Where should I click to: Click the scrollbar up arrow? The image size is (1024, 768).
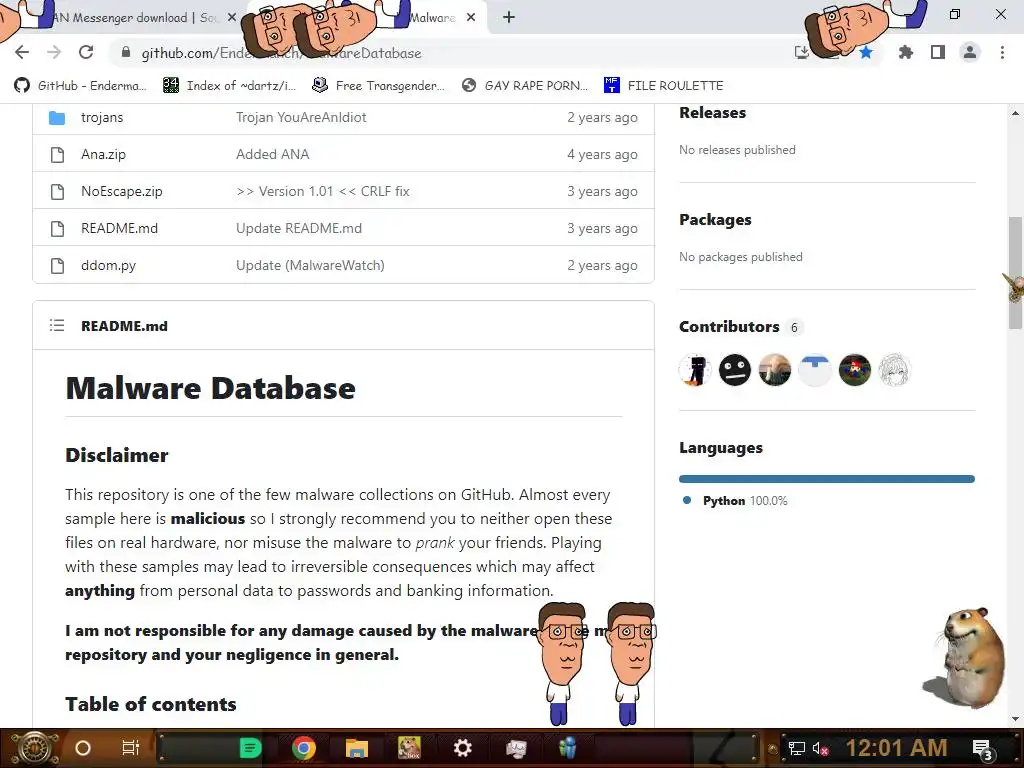[1015, 113]
